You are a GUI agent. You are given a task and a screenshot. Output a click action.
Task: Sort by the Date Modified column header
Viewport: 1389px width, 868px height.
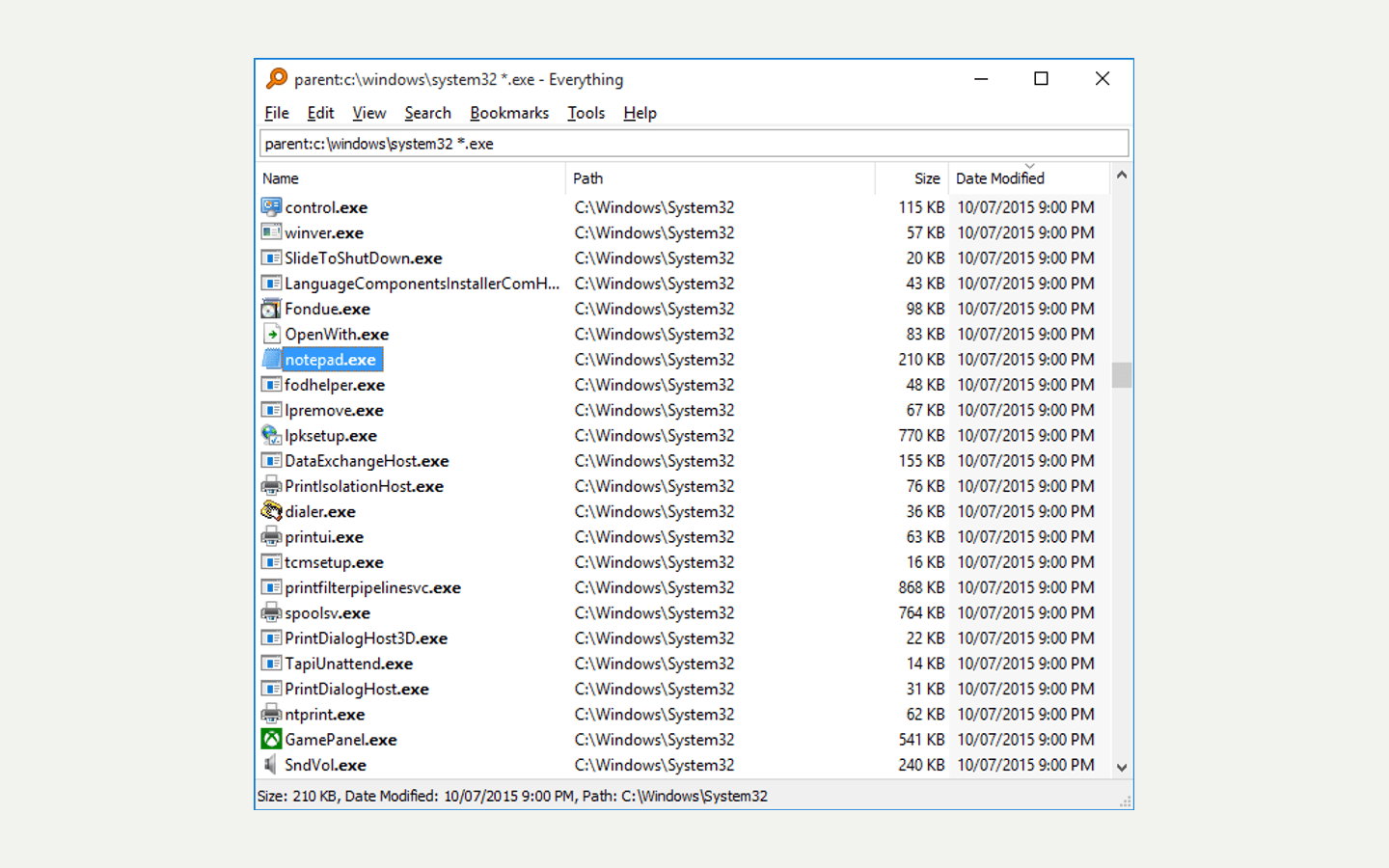(1029, 178)
